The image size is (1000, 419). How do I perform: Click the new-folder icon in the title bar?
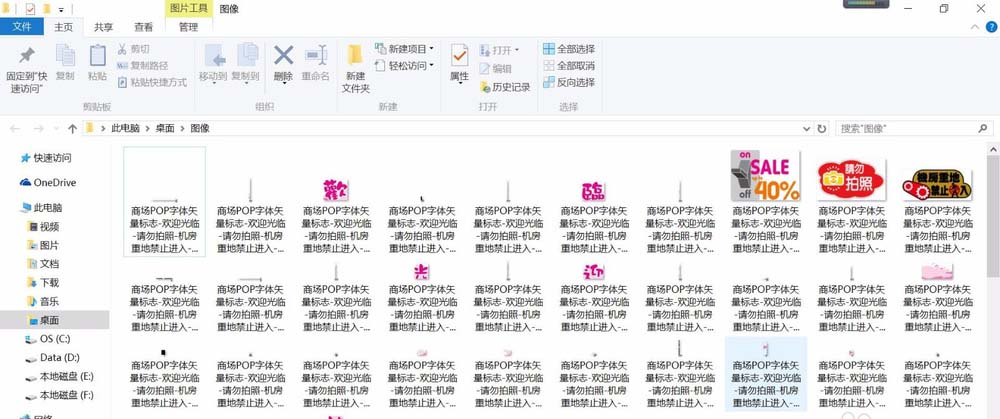(x=47, y=9)
